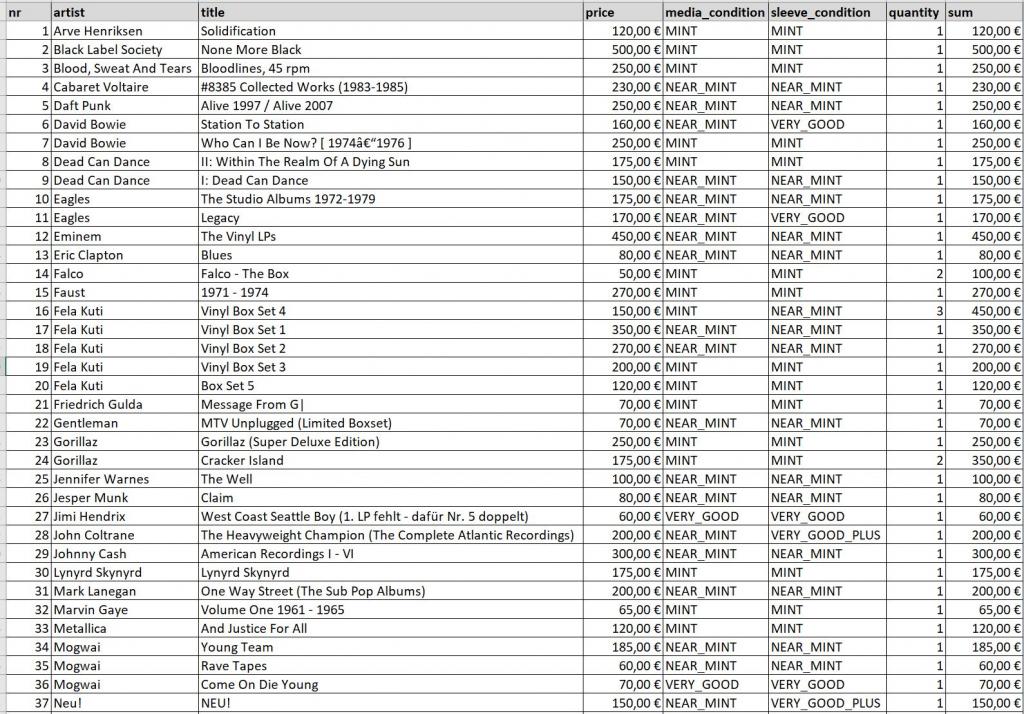This screenshot has height=714, width=1024.
Task: Click the 'price' column header cell
Action: tap(622, 12)
